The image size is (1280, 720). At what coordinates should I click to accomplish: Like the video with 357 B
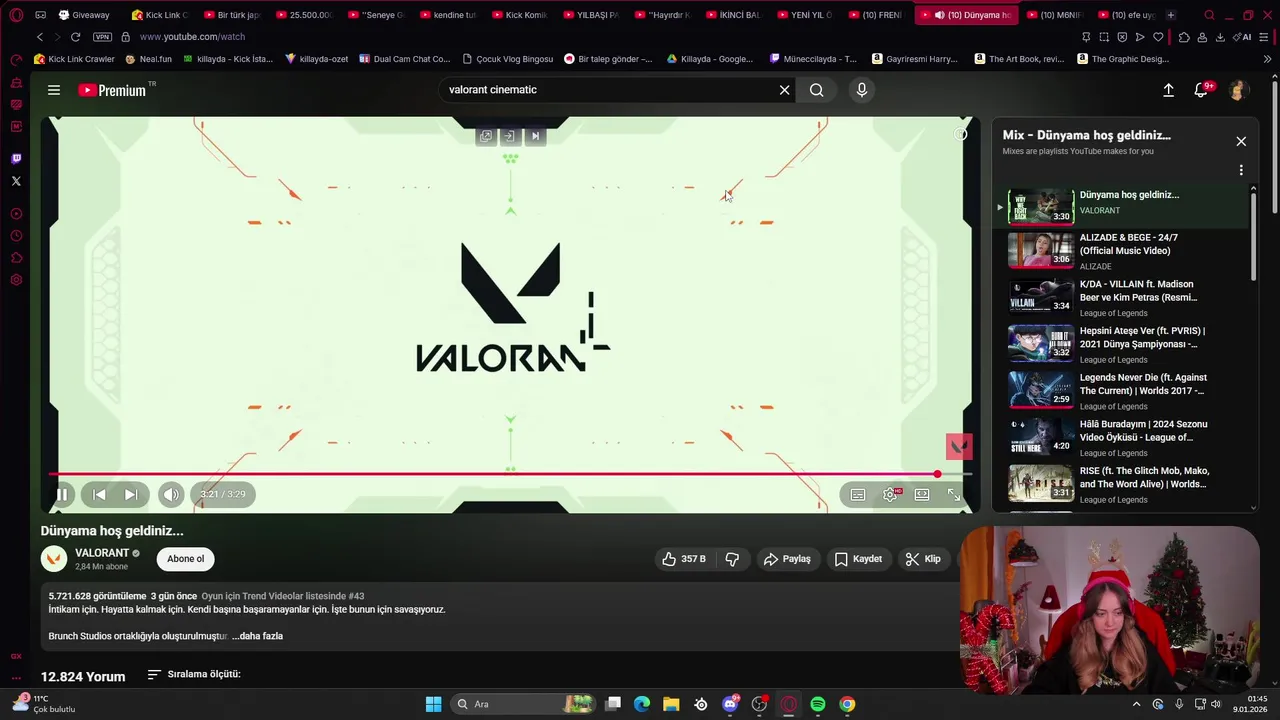[684, 559]
